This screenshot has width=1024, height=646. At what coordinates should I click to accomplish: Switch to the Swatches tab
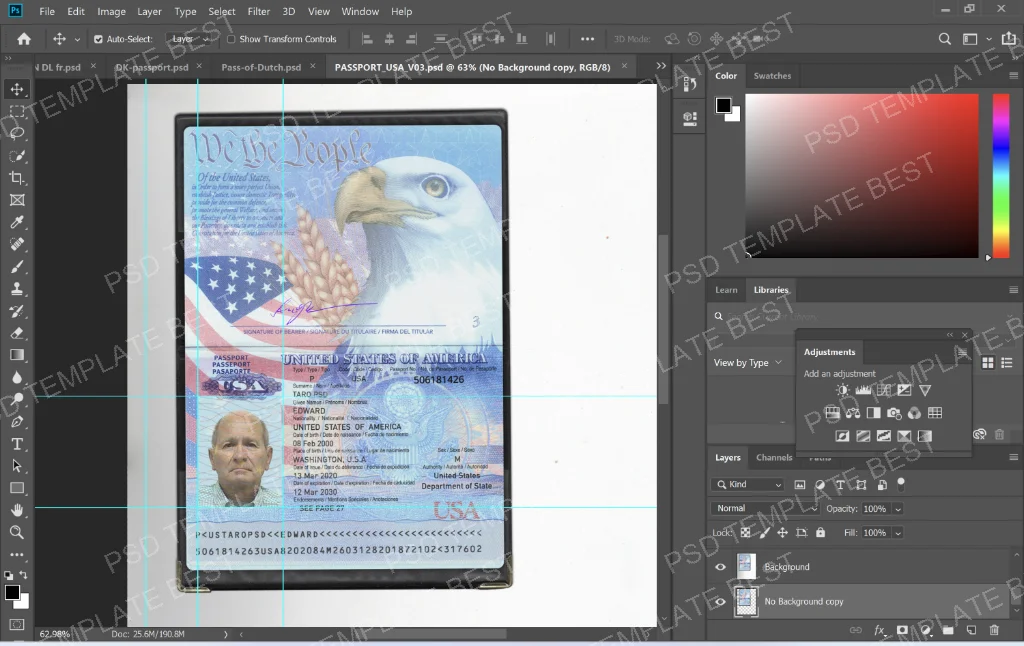click(x=772, y=76)
